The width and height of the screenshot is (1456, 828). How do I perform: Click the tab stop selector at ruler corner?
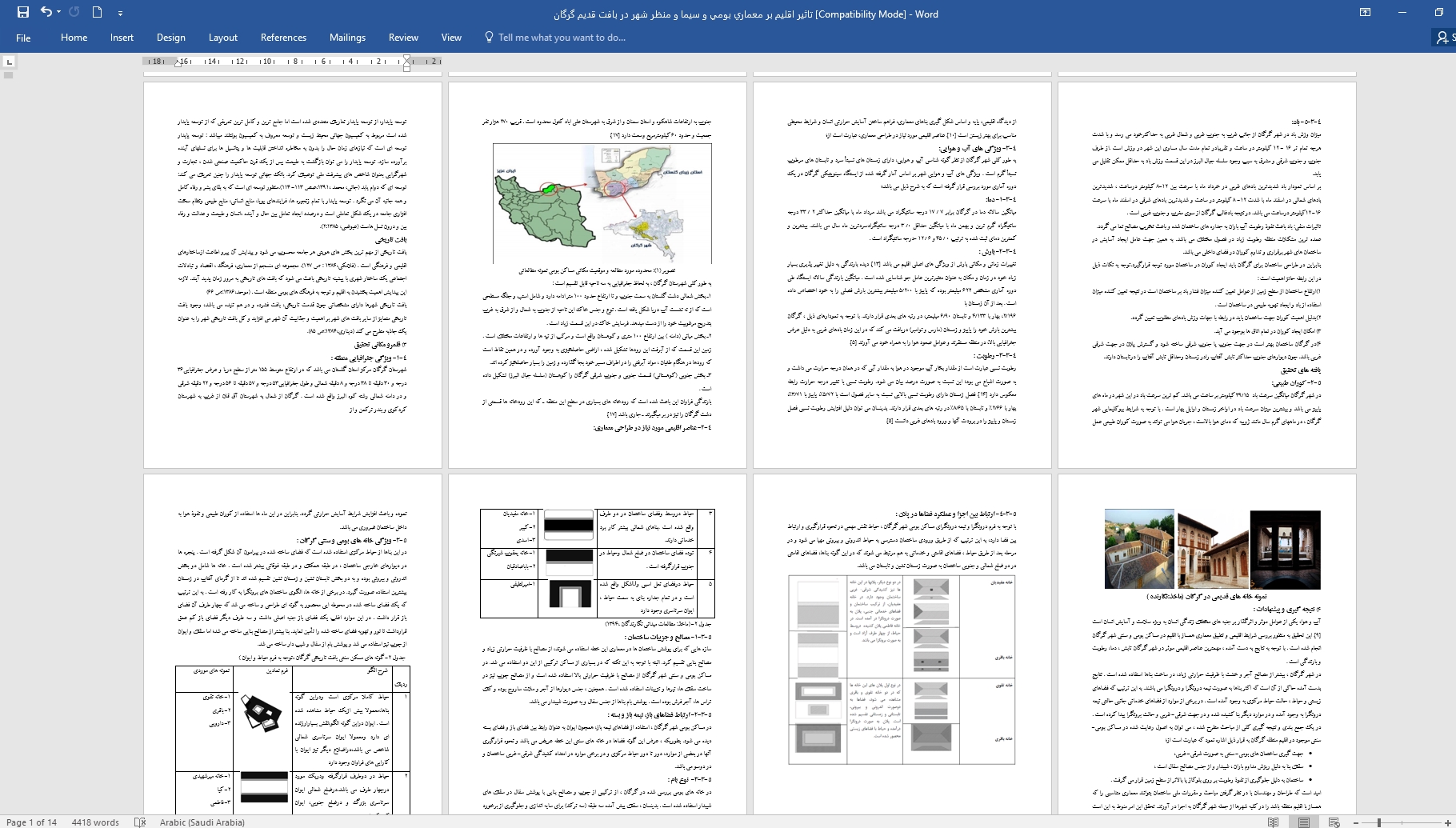pos(9,62)
